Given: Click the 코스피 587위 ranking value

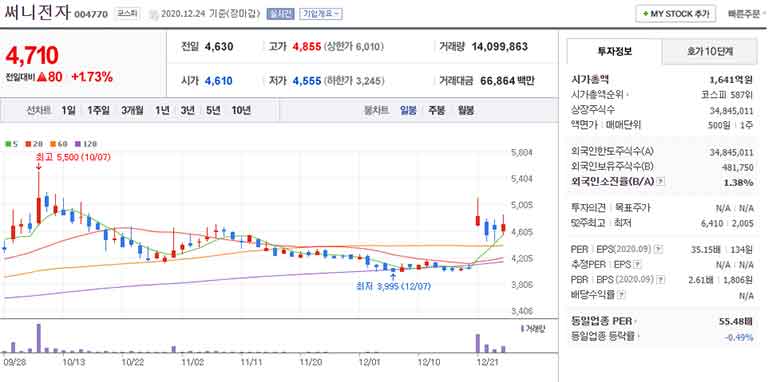Looking at the screenshot, I should pos(727,95).
